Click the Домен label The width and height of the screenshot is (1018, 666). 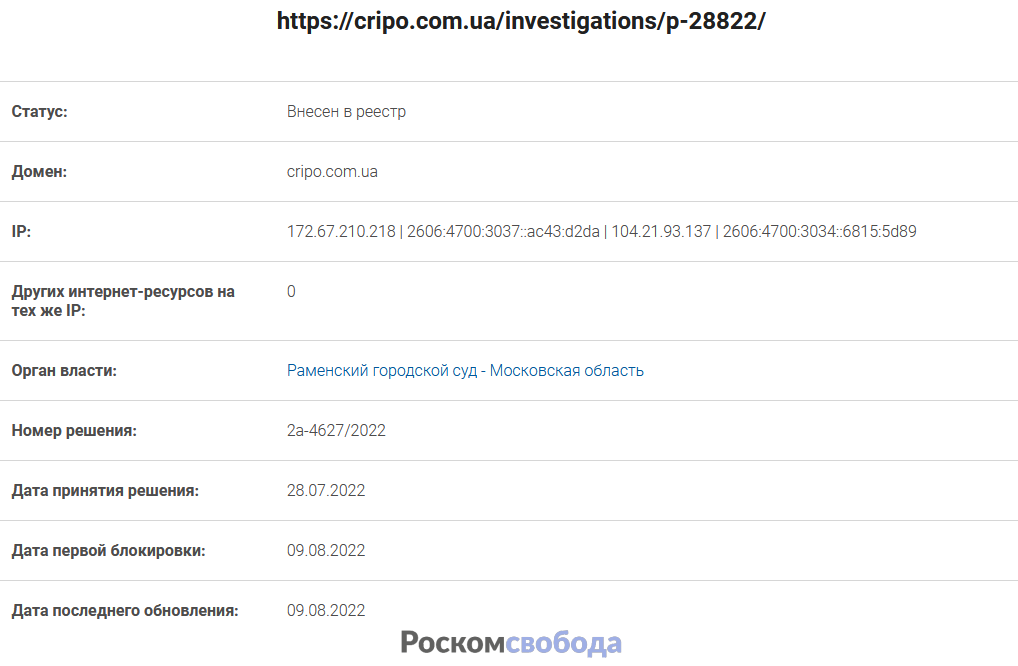point(39,172)
